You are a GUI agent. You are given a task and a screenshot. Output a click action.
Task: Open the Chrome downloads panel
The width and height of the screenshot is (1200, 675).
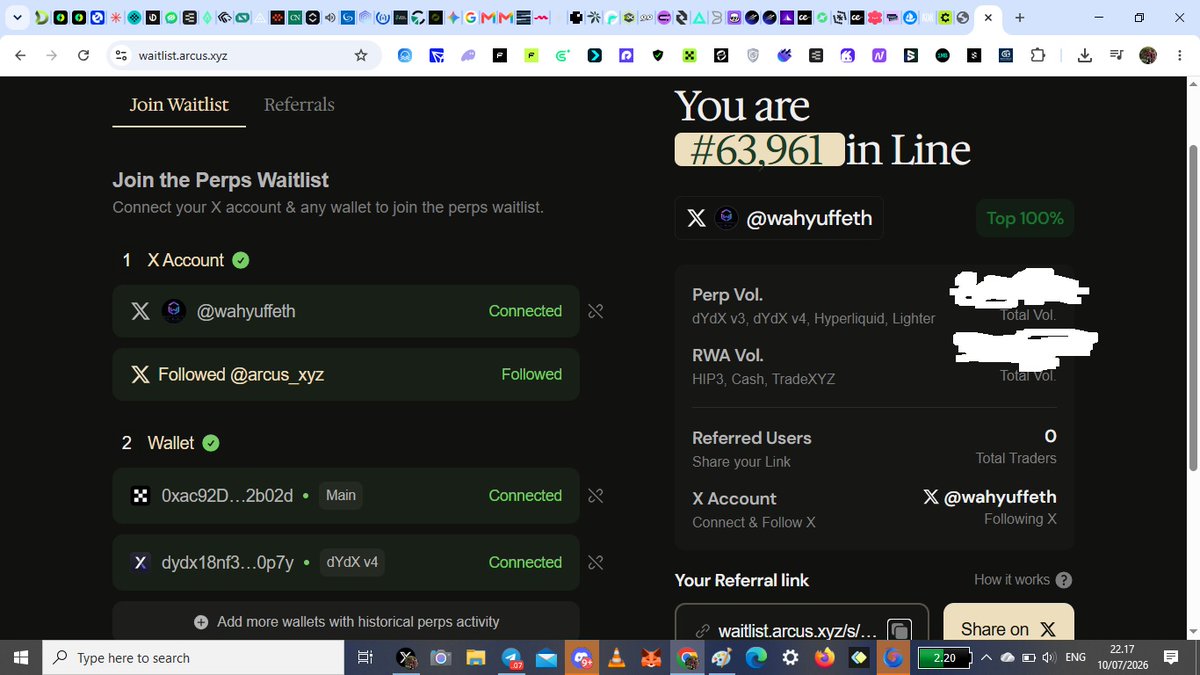[1085, 56]
